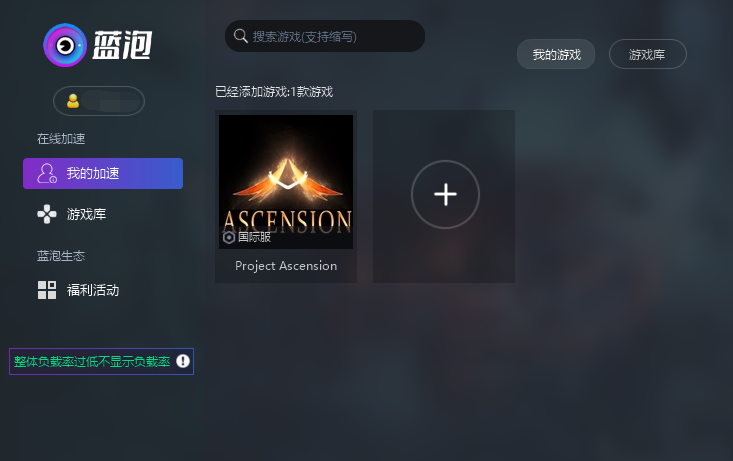Click the plus icon to add a game
The image size is (733, 461).
click(x=446, y=194)
